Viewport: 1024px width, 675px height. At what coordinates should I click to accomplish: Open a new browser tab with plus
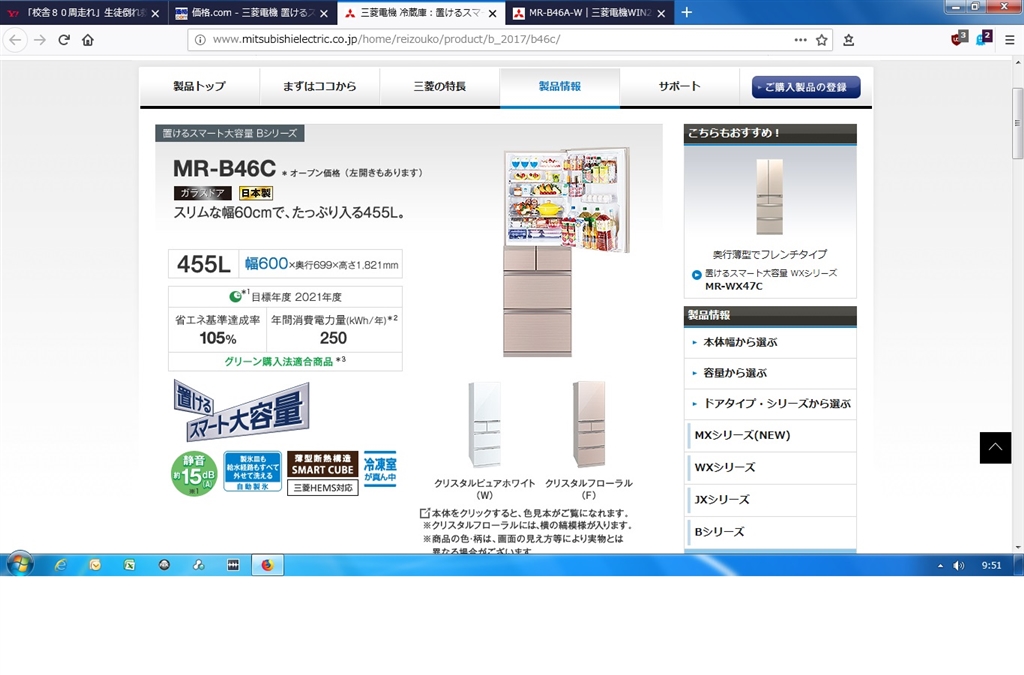(686, 12)
